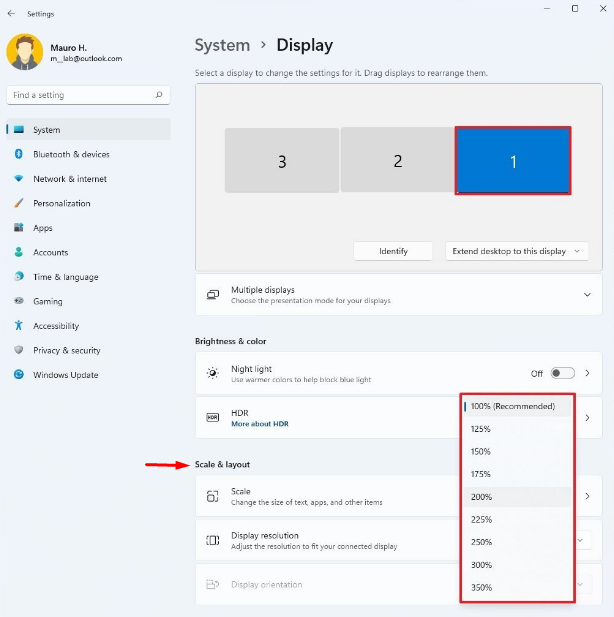
Task: Select 150% scale option
Action: pyautogui.click(x=517, y=452)
